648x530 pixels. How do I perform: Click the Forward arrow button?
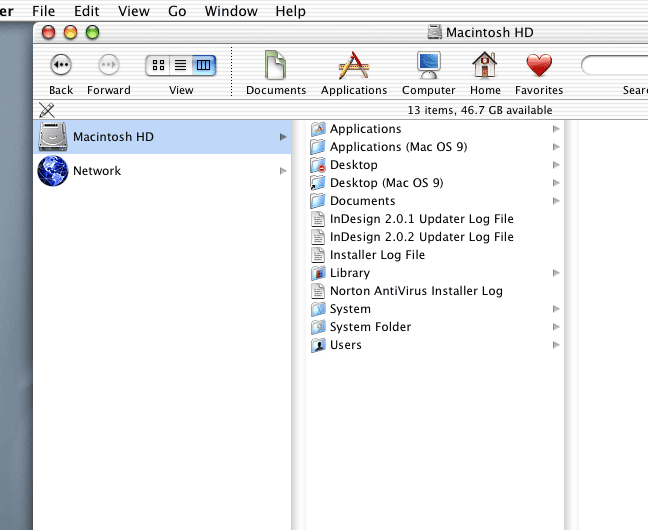(109, 65)
